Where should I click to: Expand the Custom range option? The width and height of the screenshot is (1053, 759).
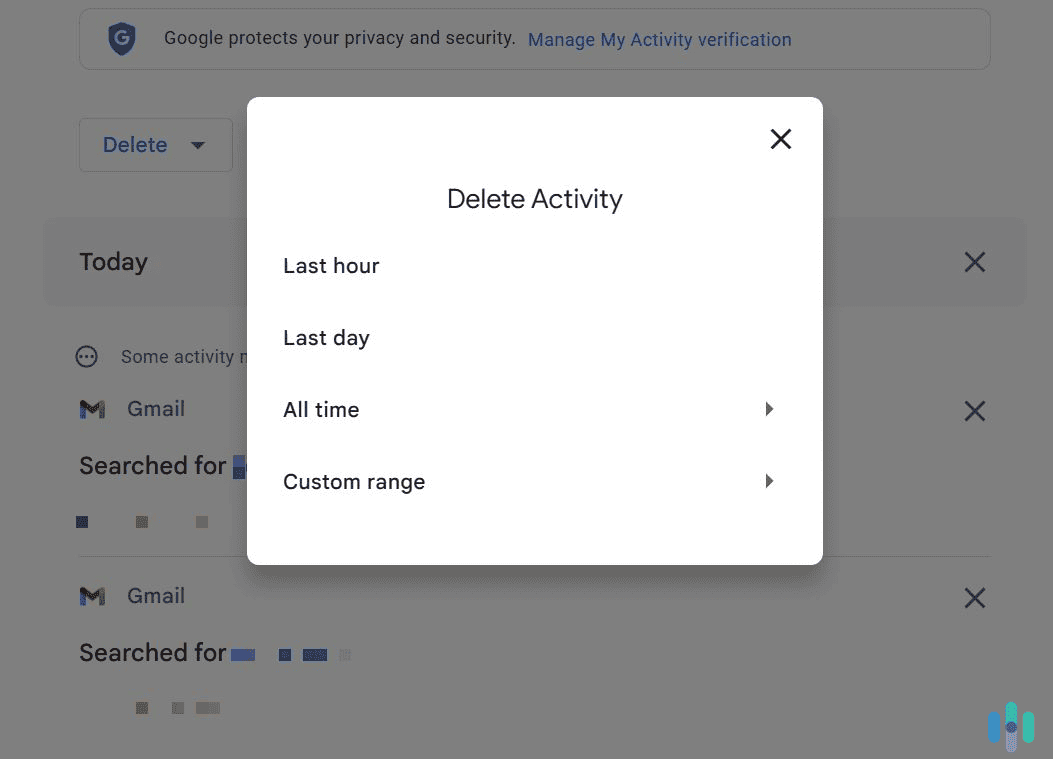pyautogui.click(x=769, y=481)
